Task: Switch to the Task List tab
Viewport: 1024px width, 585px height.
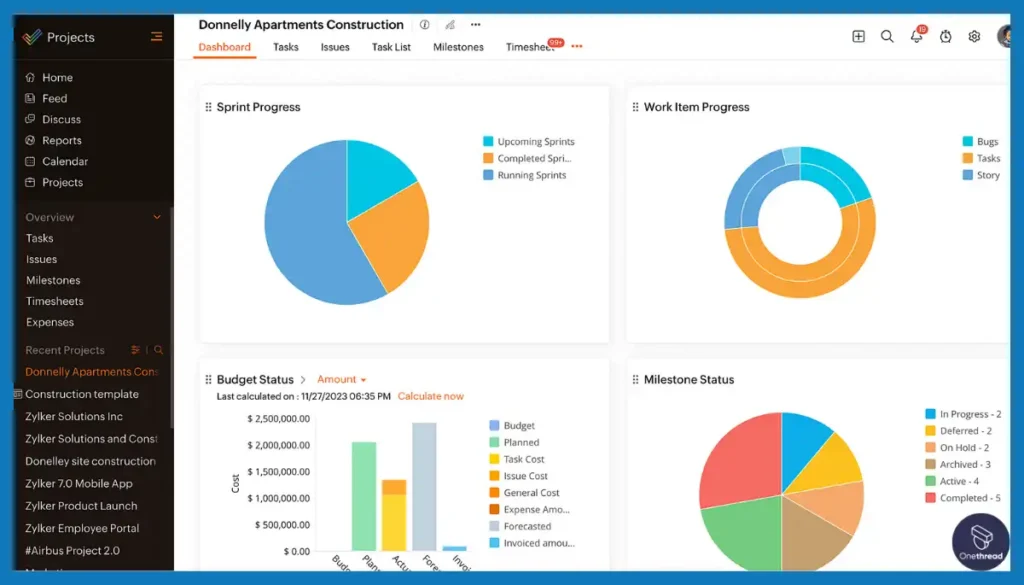Action: (x=391, y=47)
